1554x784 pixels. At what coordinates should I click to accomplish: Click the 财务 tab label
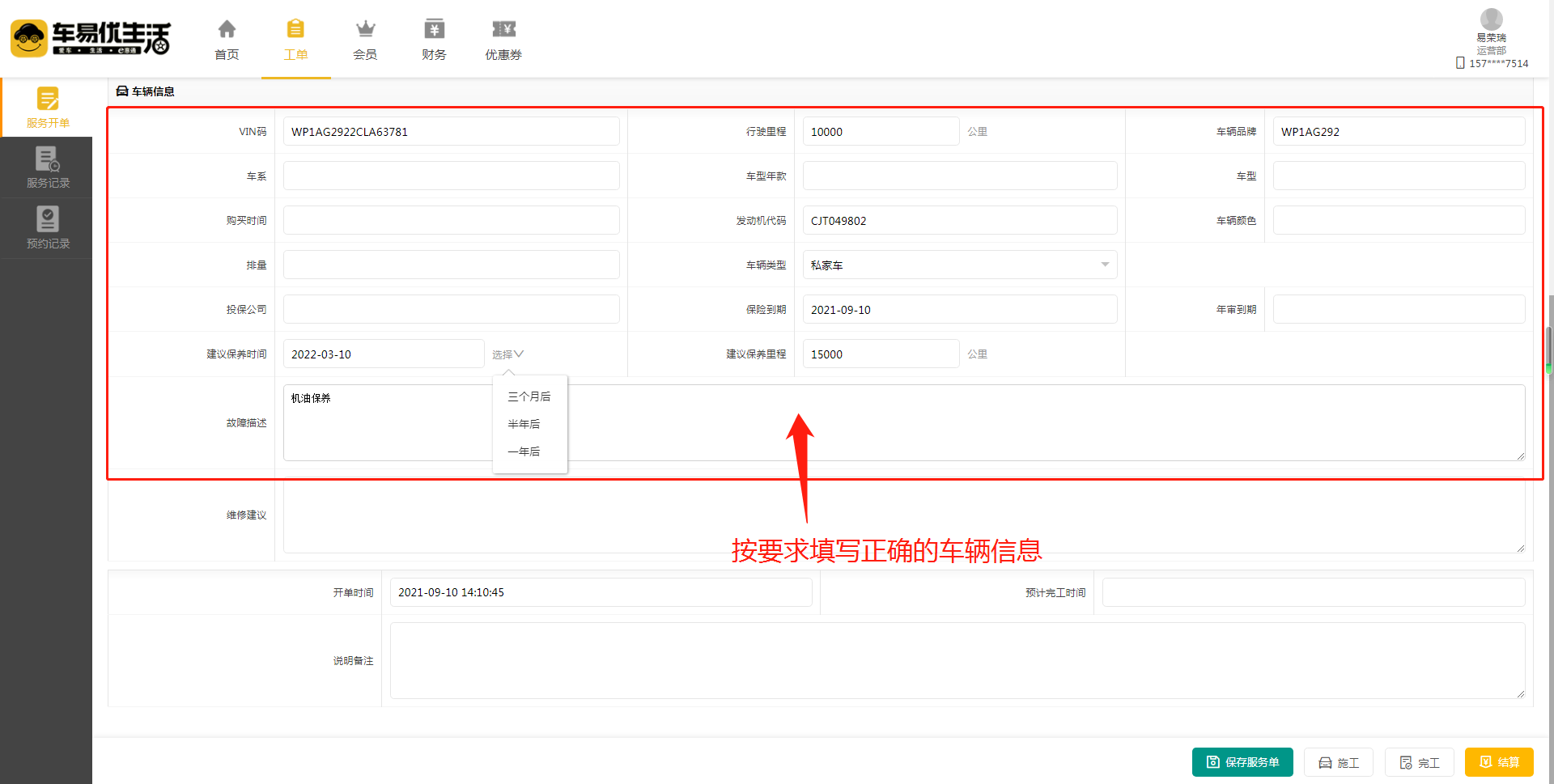[x=434, y=54]
